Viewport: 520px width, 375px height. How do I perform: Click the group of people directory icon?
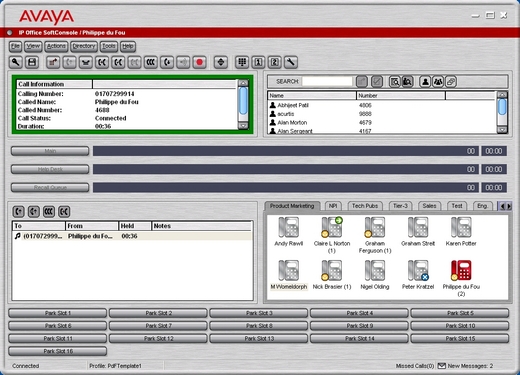tap(438, 82)
